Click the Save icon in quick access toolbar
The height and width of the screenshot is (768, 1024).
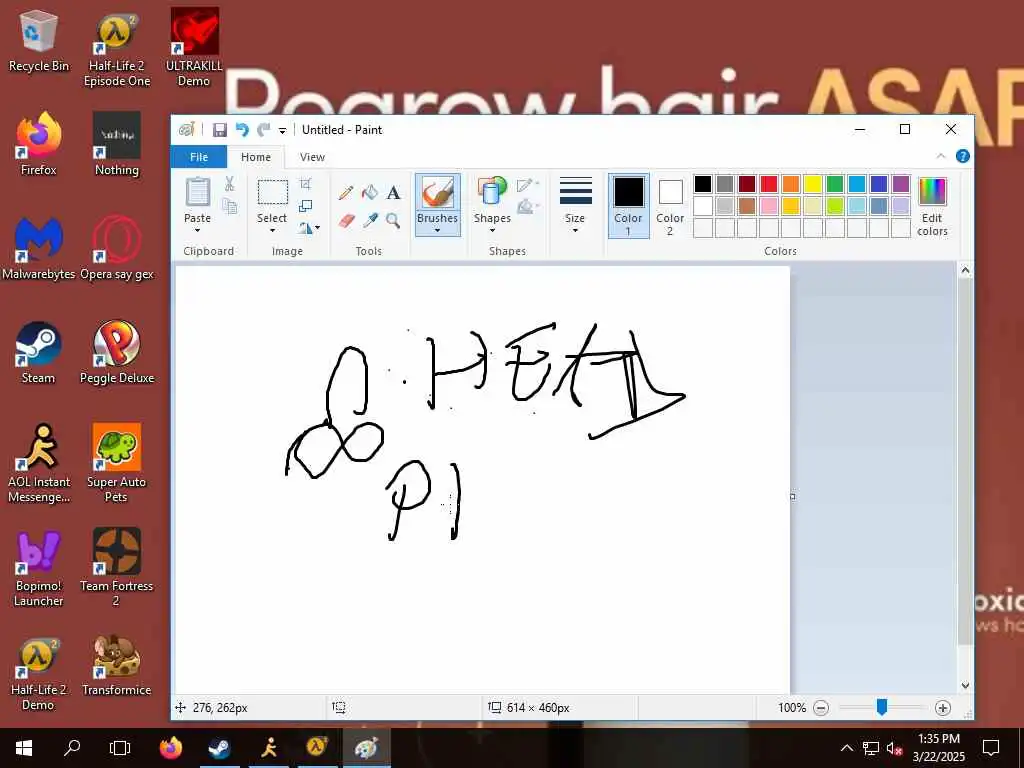click(x=219, y=130)
